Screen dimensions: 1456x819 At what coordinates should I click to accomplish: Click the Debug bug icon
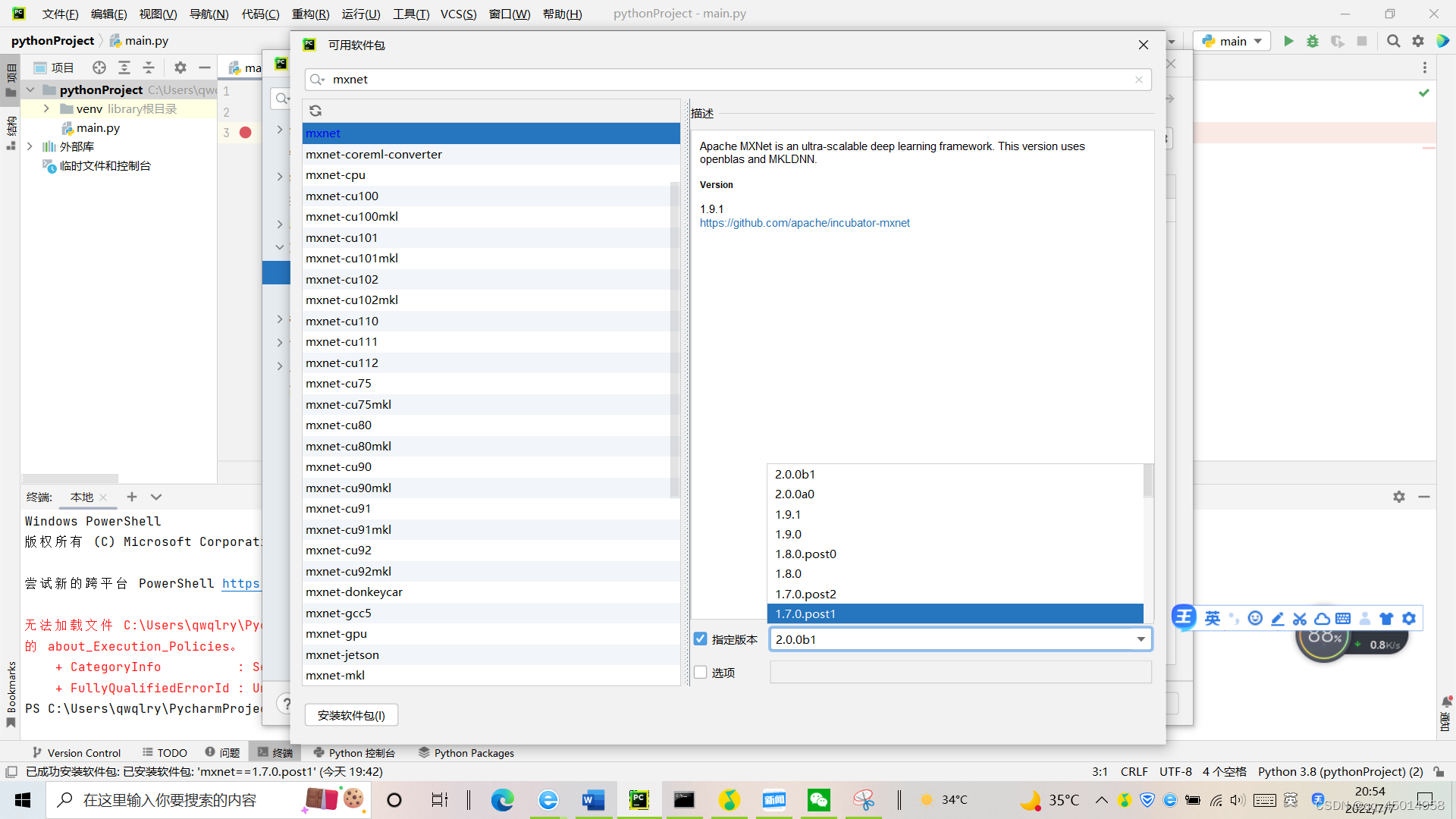pos(1313,41)
